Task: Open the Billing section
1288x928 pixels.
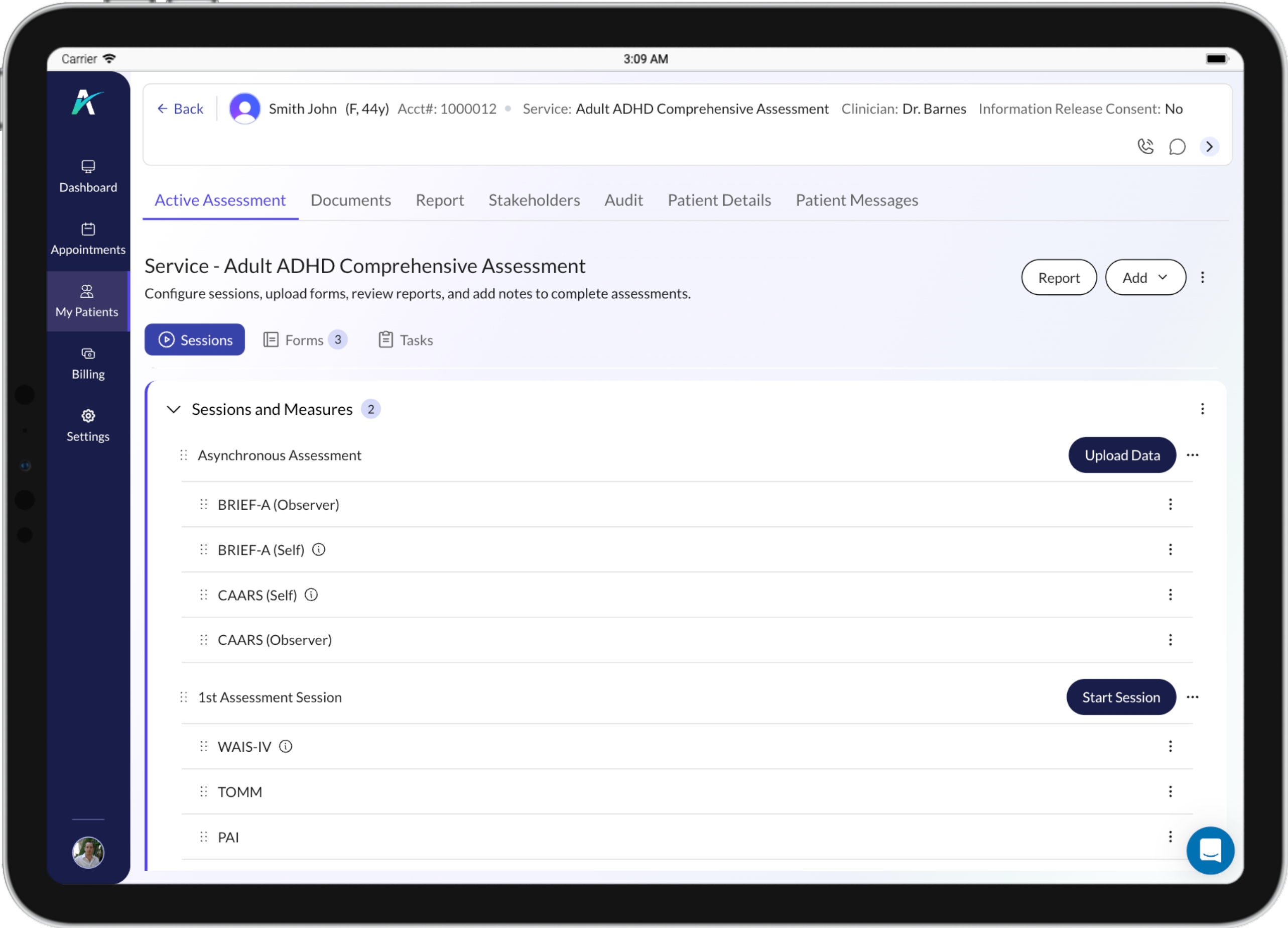Action: click(88, 362)
